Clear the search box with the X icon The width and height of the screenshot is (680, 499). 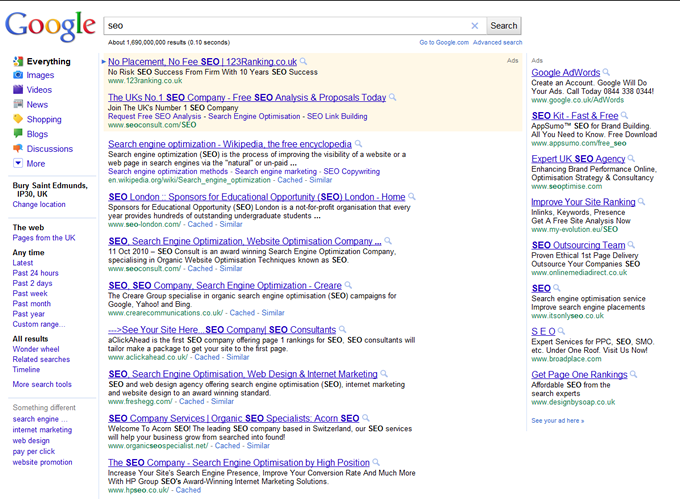tap(475, 26)
